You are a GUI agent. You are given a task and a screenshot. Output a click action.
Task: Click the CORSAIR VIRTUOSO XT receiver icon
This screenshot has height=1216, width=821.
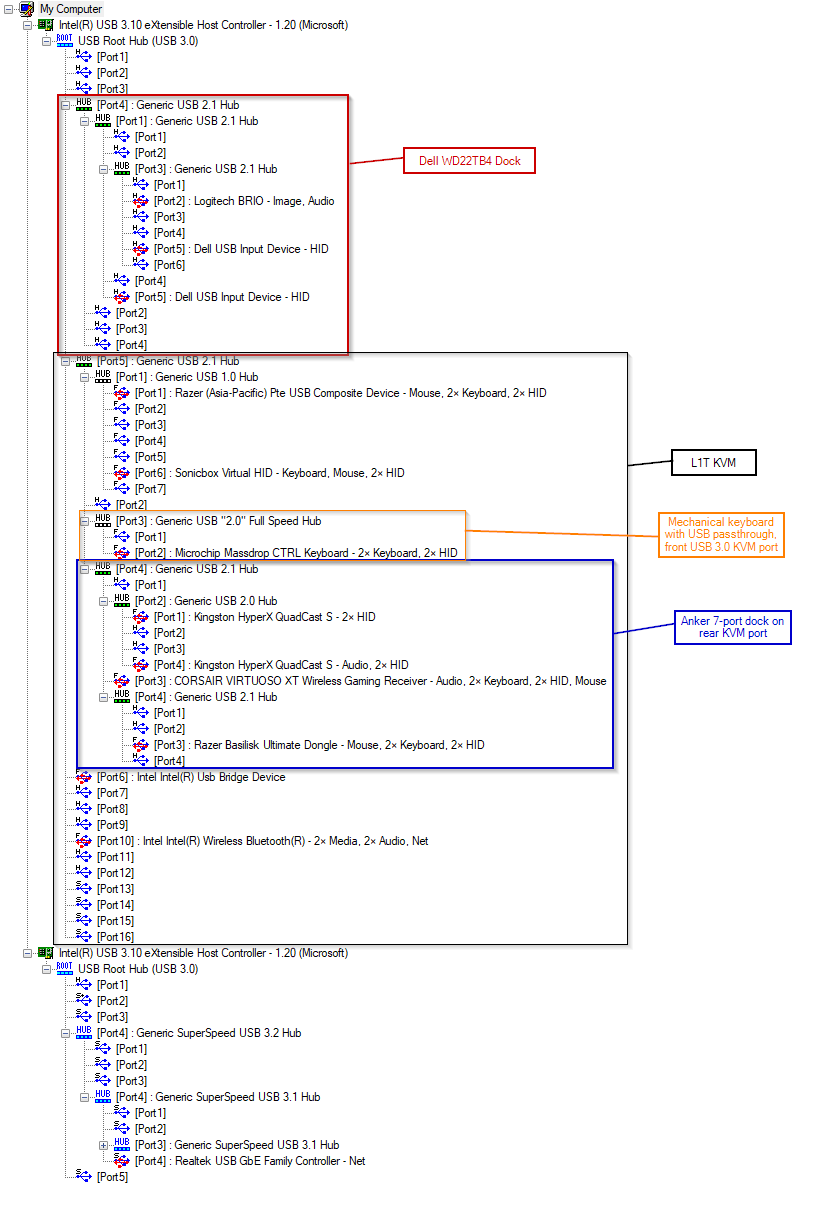pyautogui.click(x=122, y=681)
